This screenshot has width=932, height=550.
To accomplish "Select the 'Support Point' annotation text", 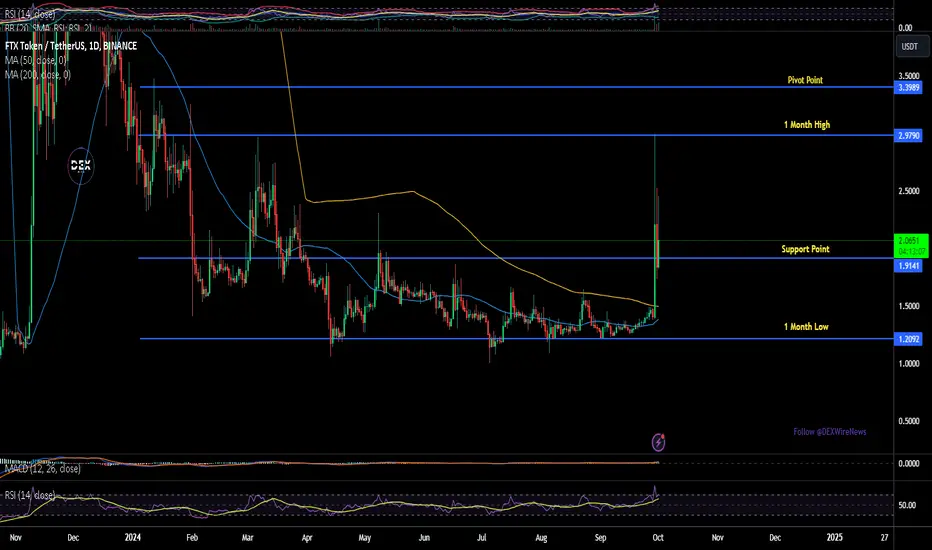I will pyautogui.click(x=805, y=249).
